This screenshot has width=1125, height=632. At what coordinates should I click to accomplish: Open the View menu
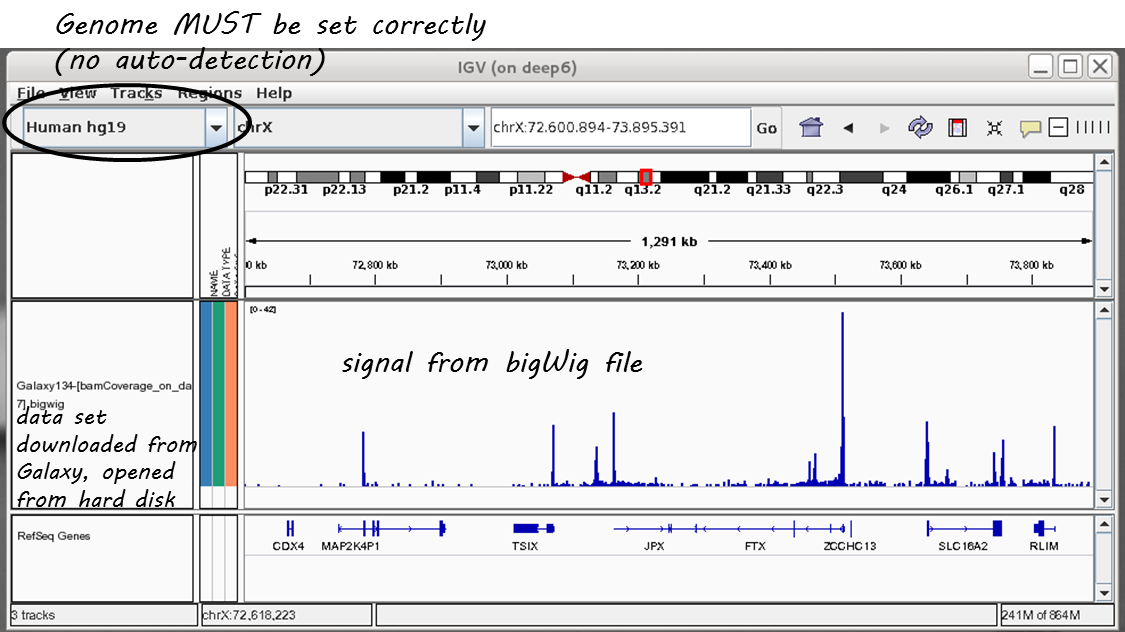point(78,93)
